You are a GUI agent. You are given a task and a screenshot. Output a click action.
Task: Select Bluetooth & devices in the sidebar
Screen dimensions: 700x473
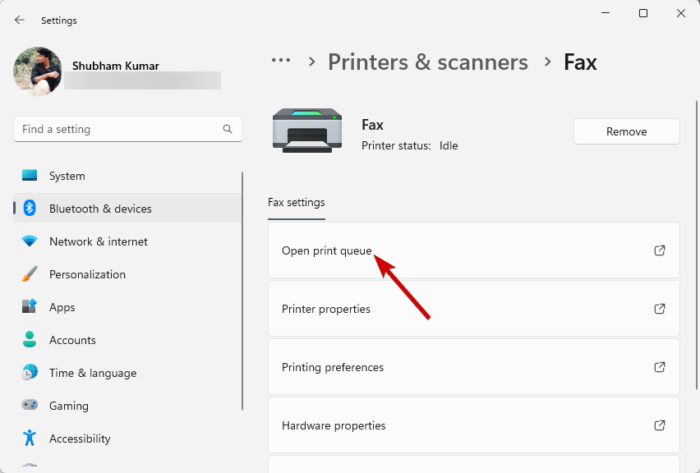[x=127, y=208]
